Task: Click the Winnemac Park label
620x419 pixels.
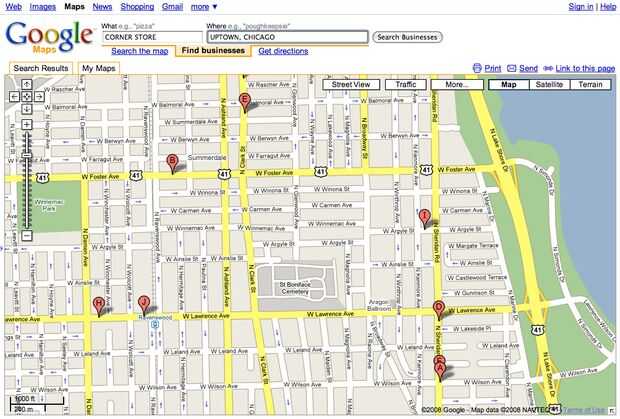Action: 49,205
